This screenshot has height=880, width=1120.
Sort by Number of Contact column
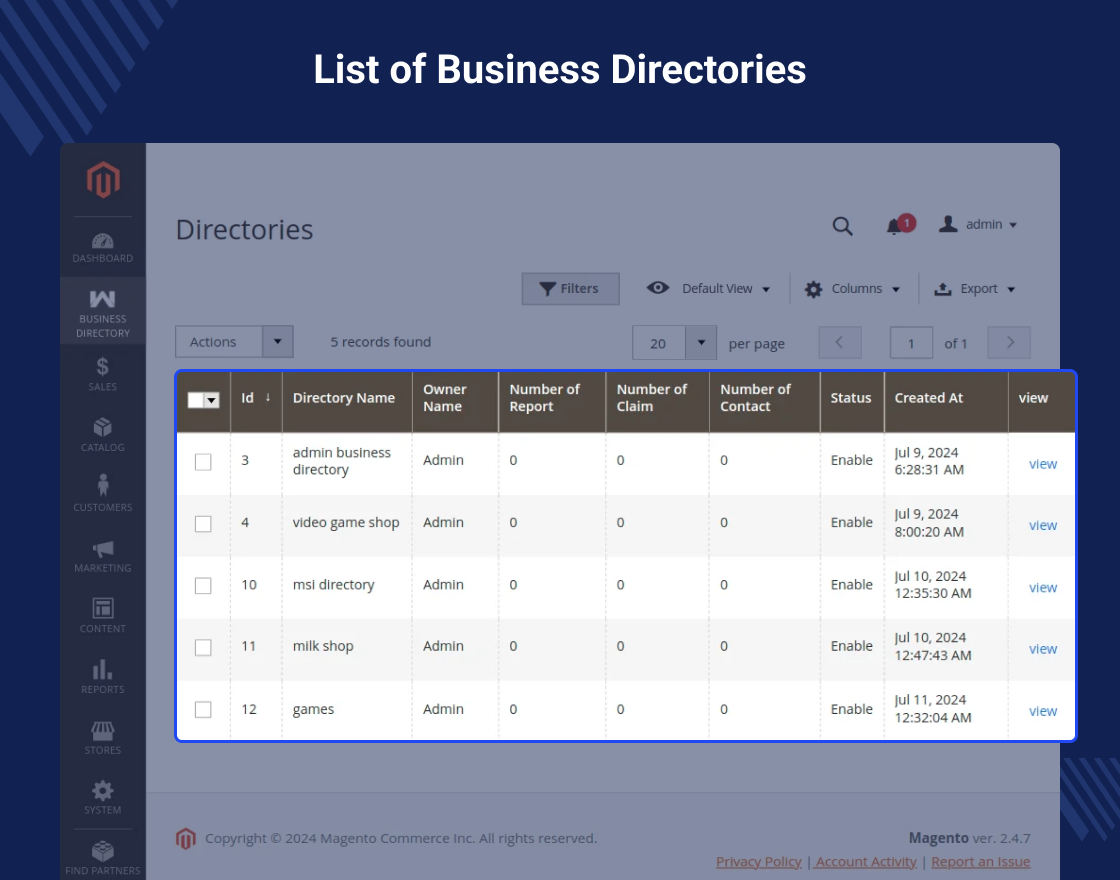(764, 399)
